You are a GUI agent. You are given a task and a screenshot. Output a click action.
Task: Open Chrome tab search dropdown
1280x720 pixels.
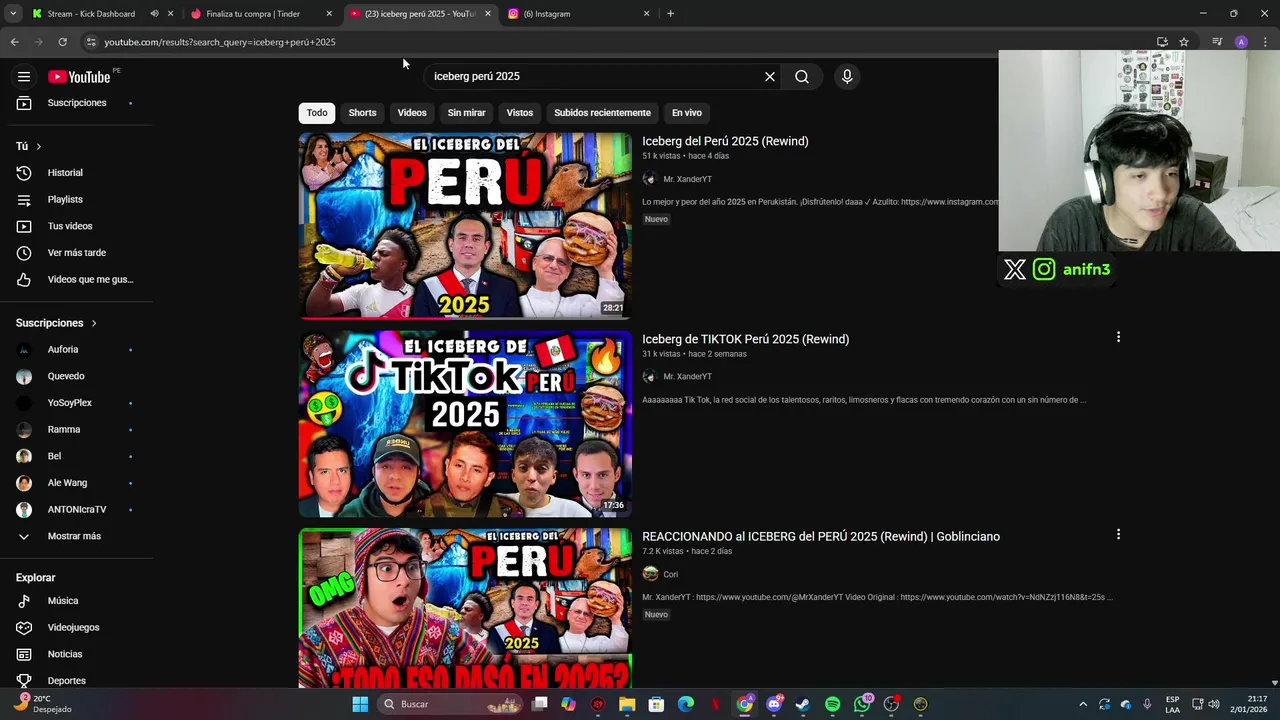[x=13, y=14]
